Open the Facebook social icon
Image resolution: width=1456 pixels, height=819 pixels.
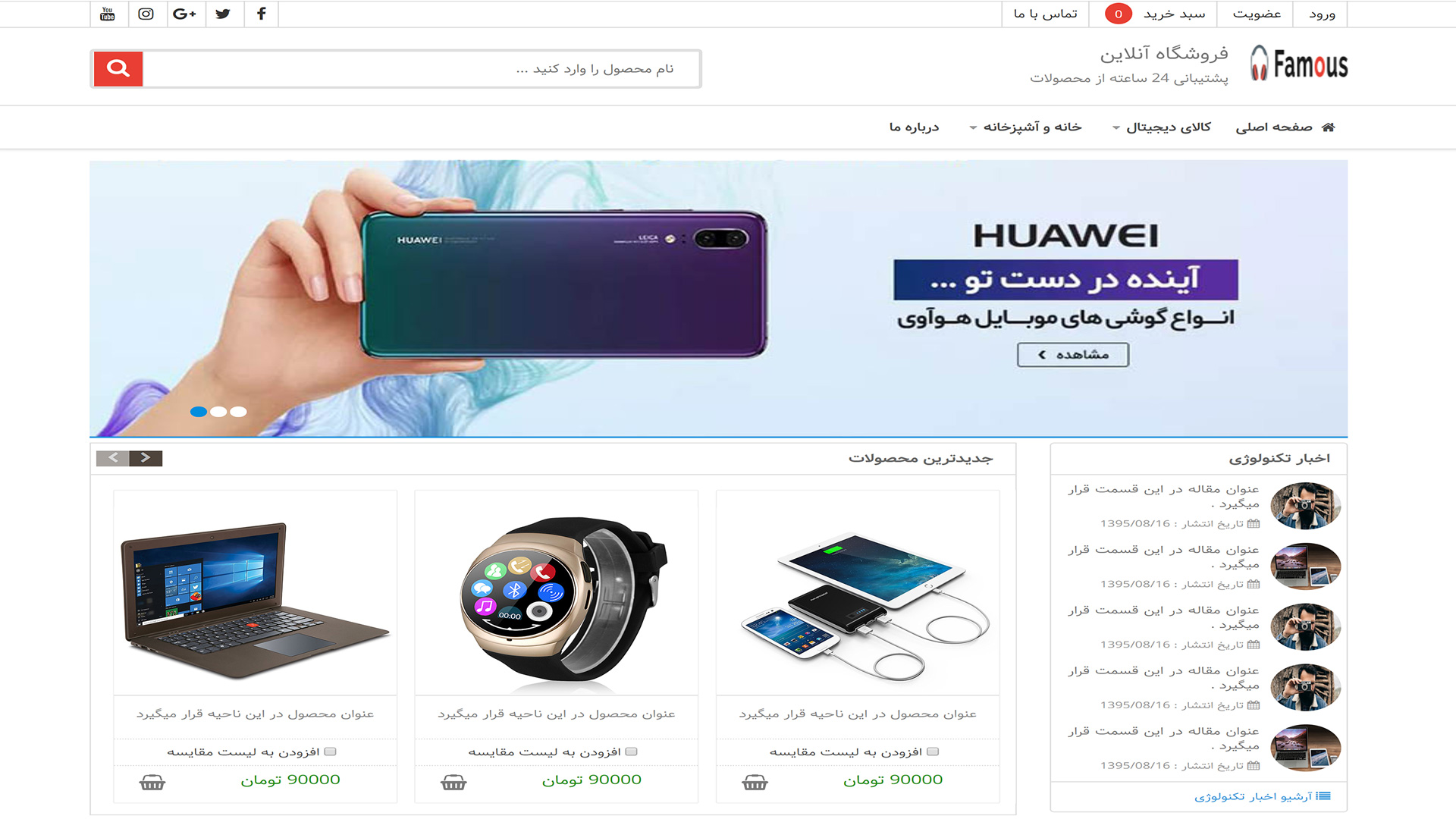[262, 14]
